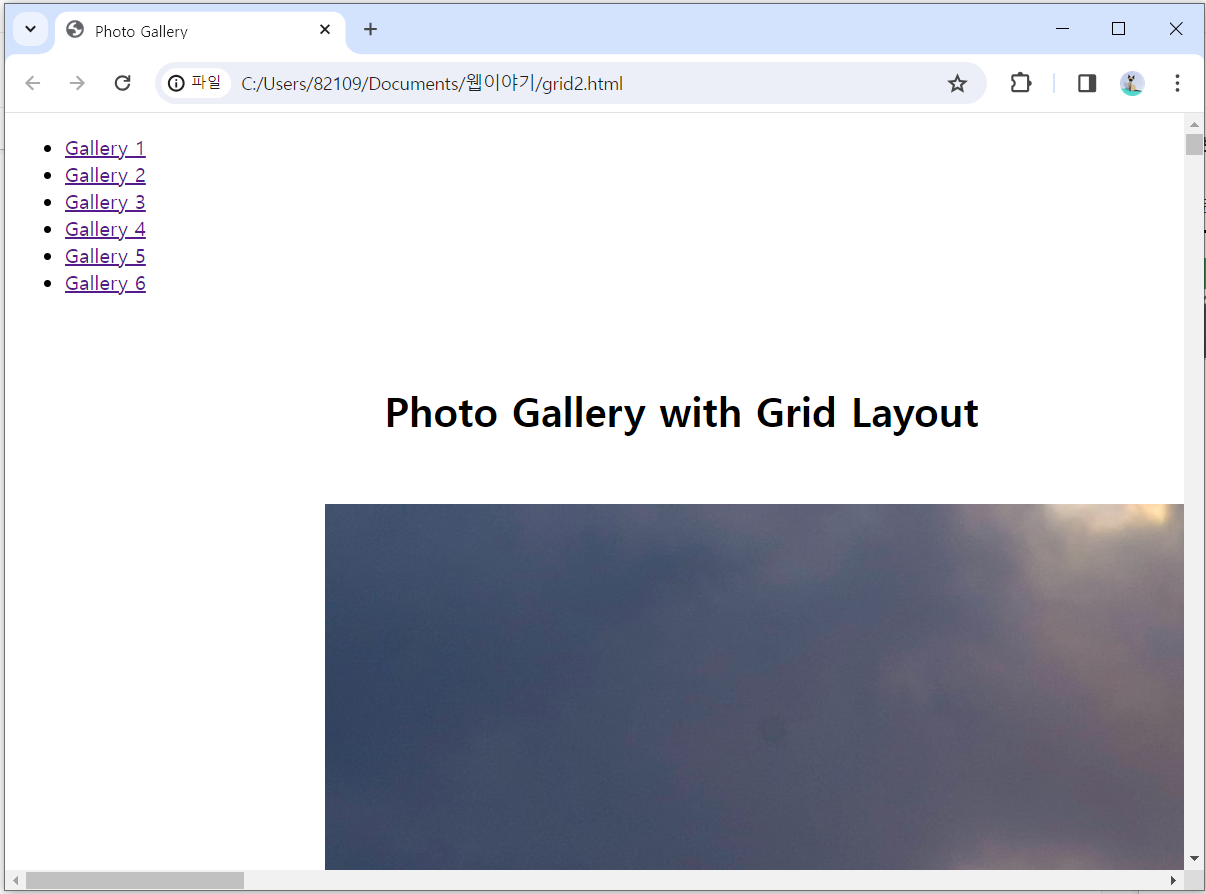The width and height of the screenshot is (1206, 894).
Task: Click the Photo Gallery with Grid Layout heading
Action: pyautogui.click(x=682, y=412)
